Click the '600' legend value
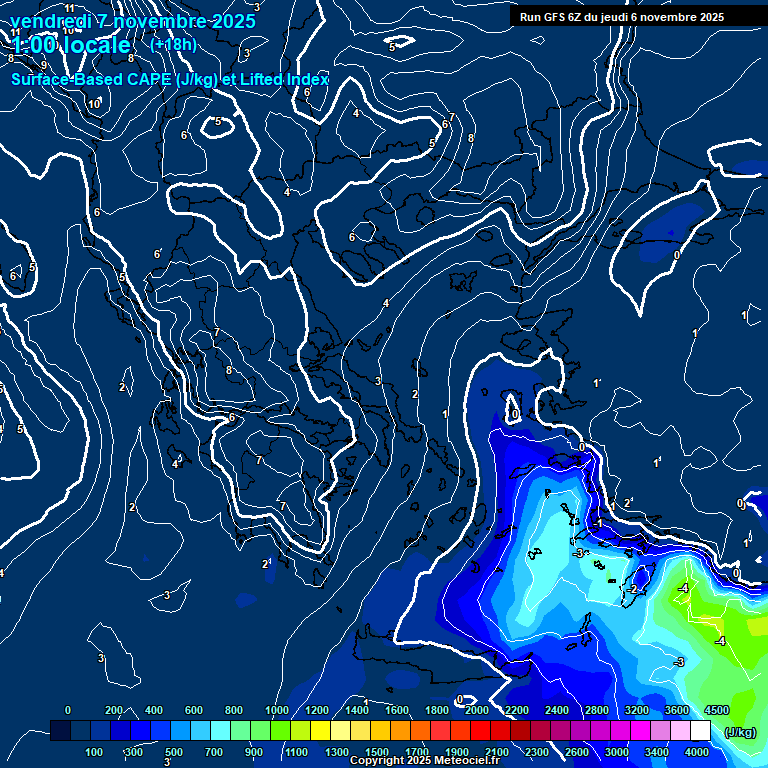768x768 pixels. tap(193, 710)
